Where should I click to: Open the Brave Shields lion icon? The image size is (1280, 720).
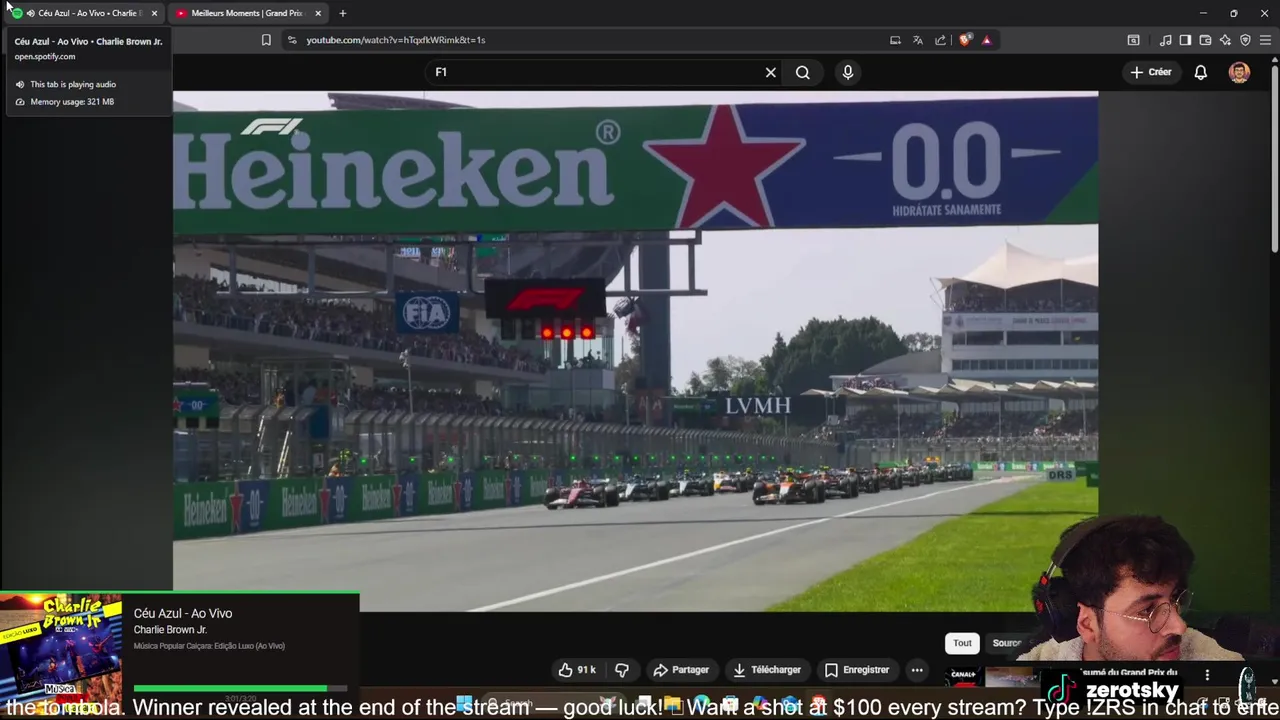click(965, 40)
